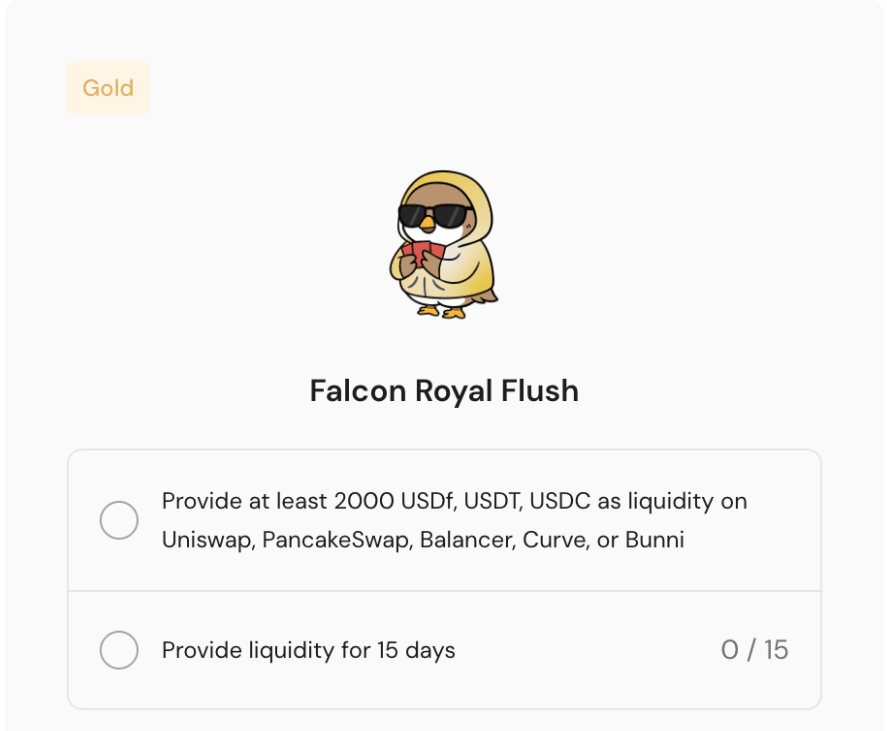The image size is (887, 731).
Task: Click the 0 / 15 progress counter
Action: [754, 650]
